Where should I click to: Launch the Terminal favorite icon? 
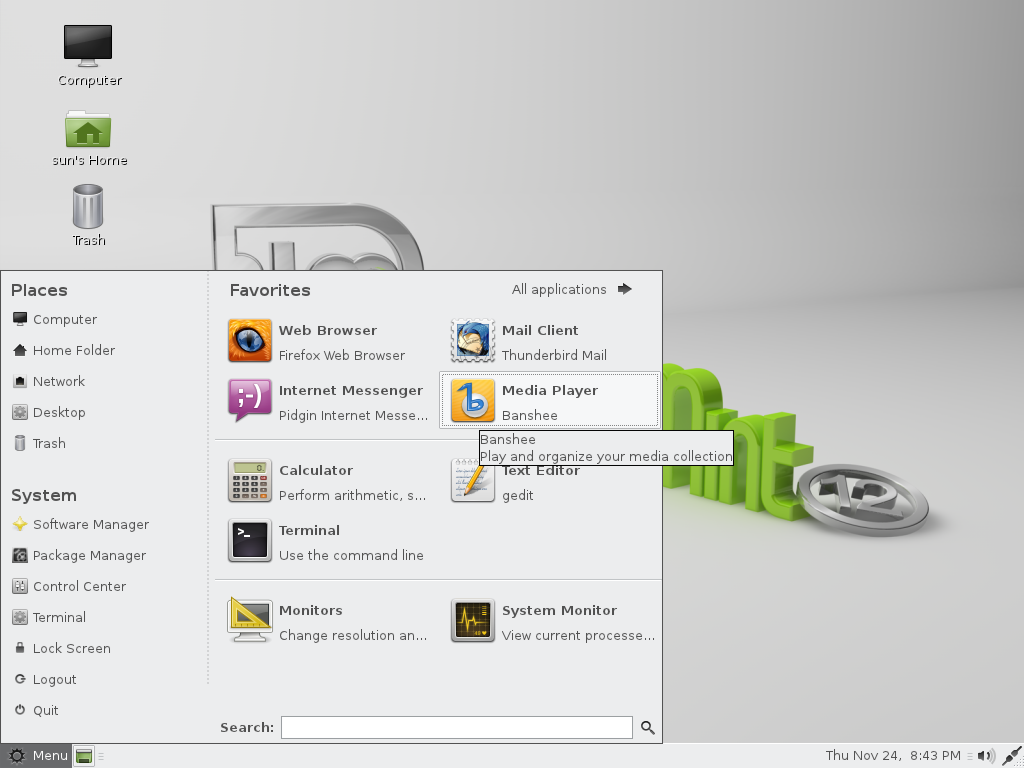249,541
